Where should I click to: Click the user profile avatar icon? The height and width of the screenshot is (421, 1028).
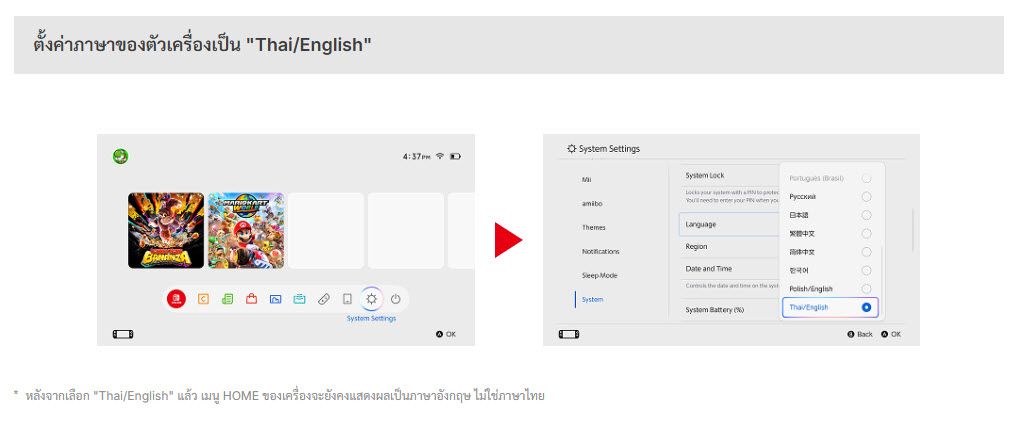coord(120,156)
